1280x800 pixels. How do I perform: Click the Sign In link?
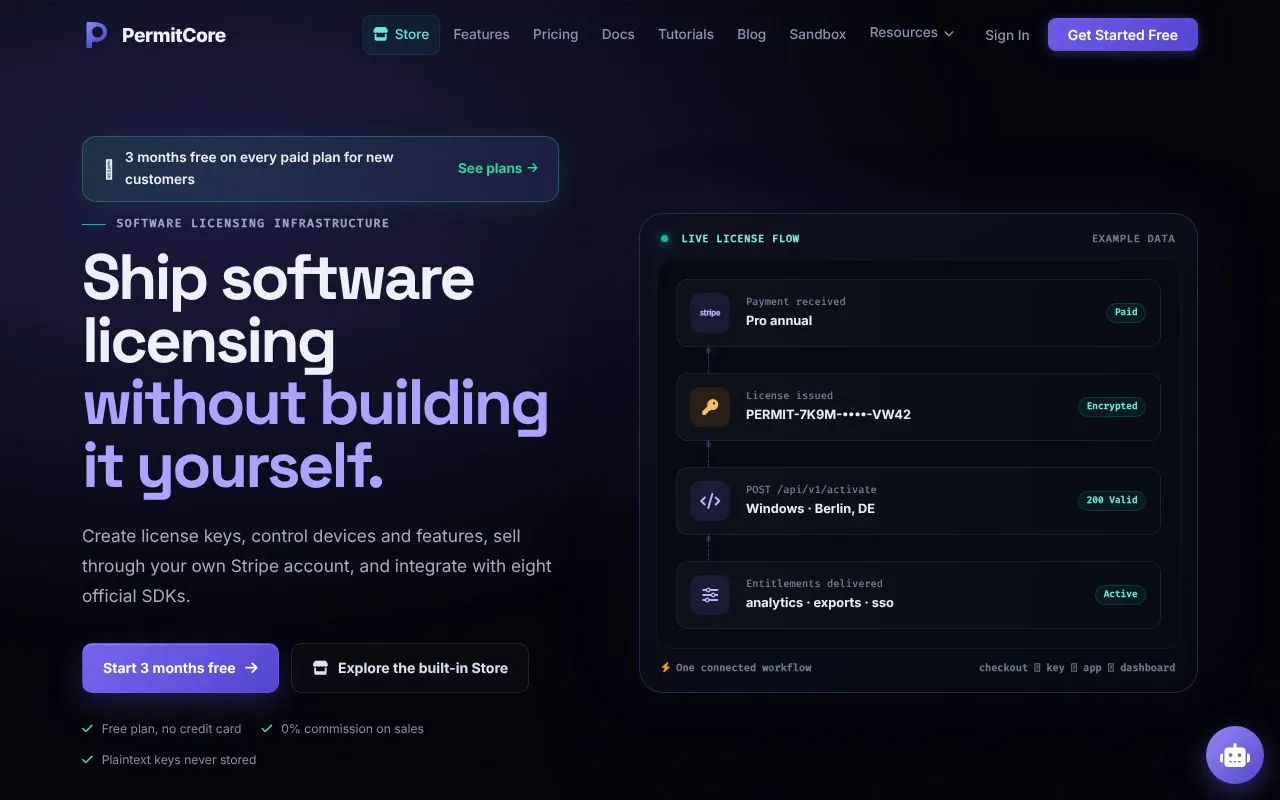pyautogui.click(x=1007, y=35)
